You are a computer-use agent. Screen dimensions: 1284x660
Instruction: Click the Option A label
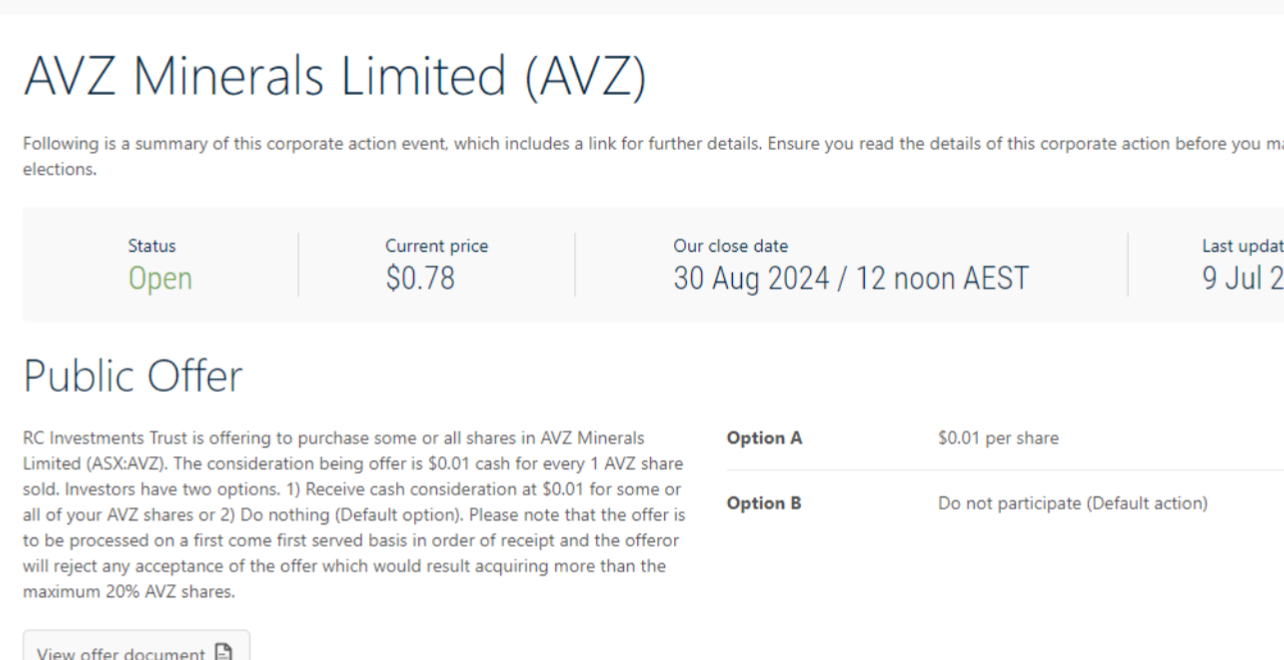(764, 438)
